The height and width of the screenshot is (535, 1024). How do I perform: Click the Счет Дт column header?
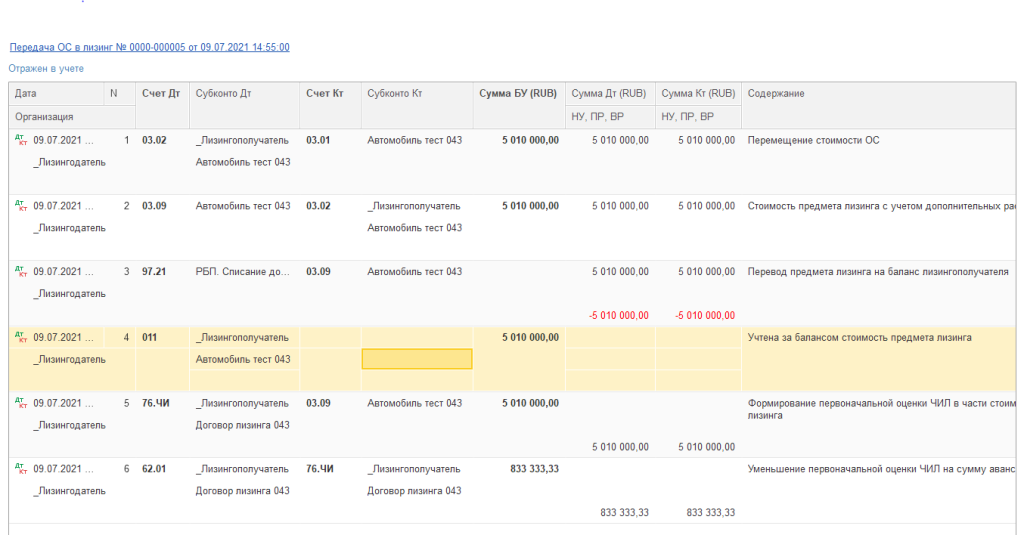(x=160, y=94)
